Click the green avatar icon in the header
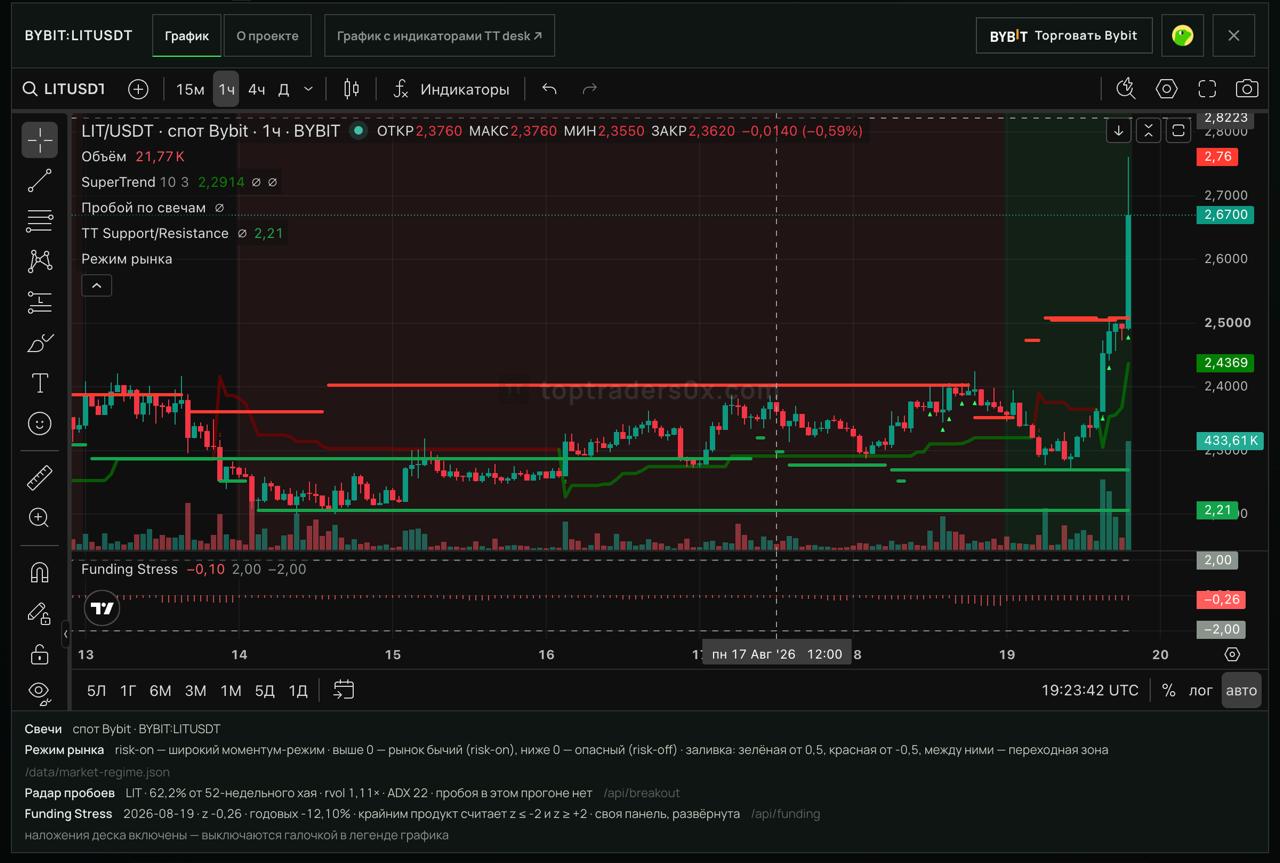This screenshot has width=1280, height=863. tap(1183, 36)
